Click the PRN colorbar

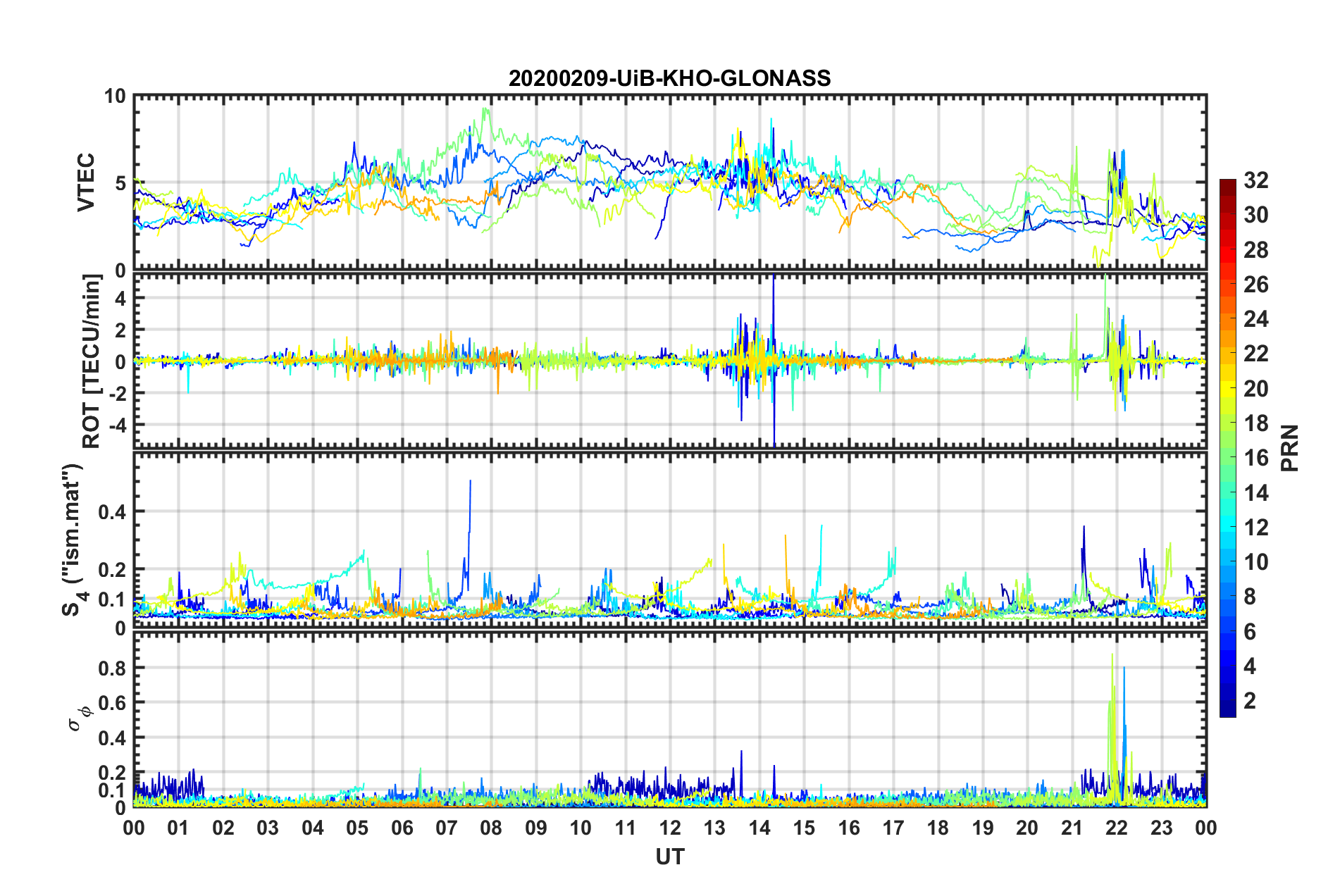(x=1227, y=448)
